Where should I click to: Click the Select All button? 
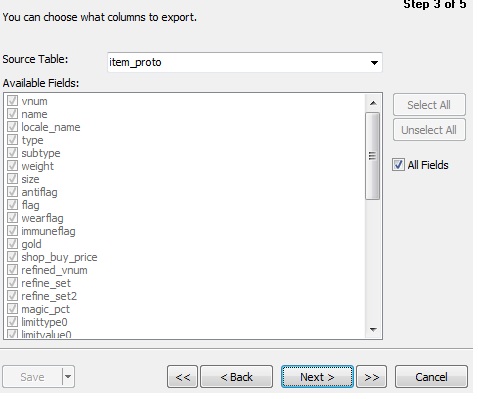pos(429,105)
